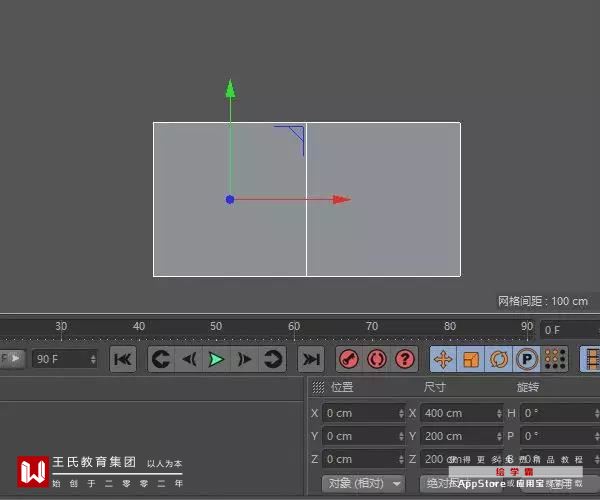Click the 0 F current frame field

coord(570,330)
